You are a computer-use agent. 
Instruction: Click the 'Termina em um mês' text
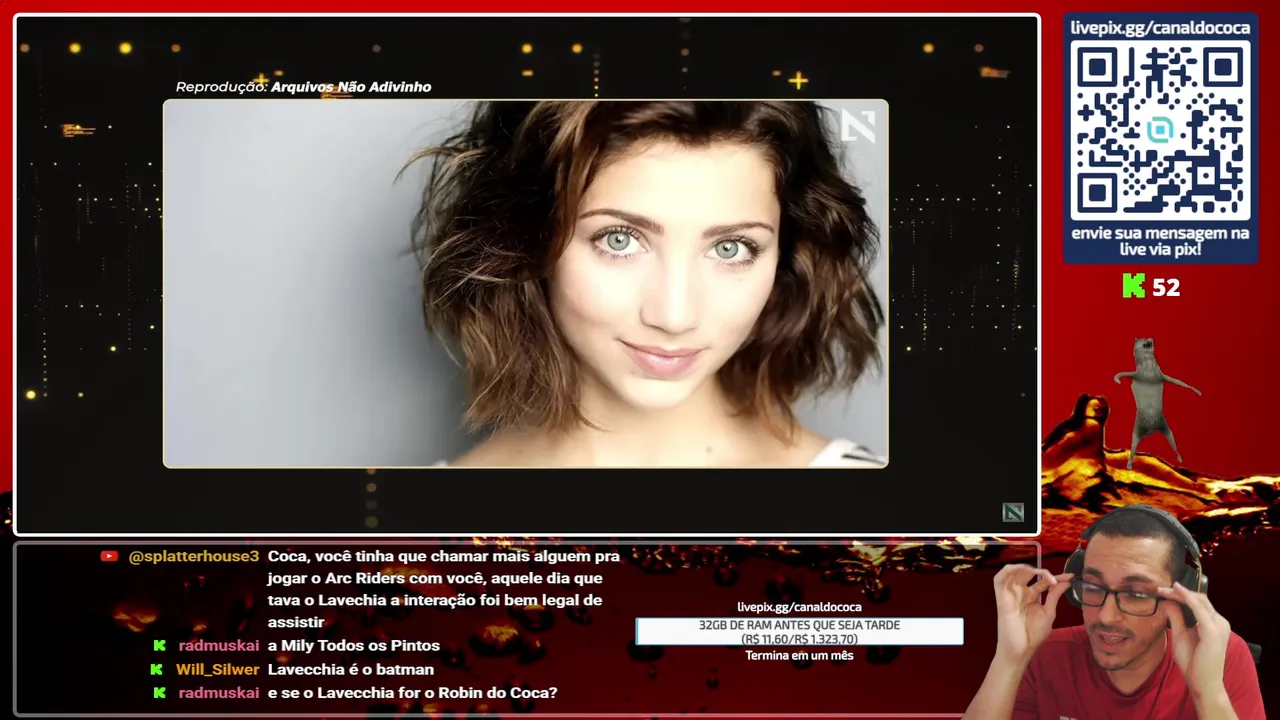(799, 656)
